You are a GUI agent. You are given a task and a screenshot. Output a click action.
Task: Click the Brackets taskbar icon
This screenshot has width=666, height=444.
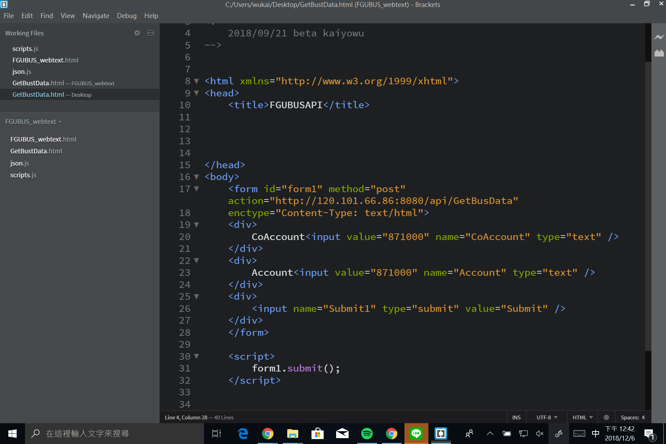pos(441,433)
